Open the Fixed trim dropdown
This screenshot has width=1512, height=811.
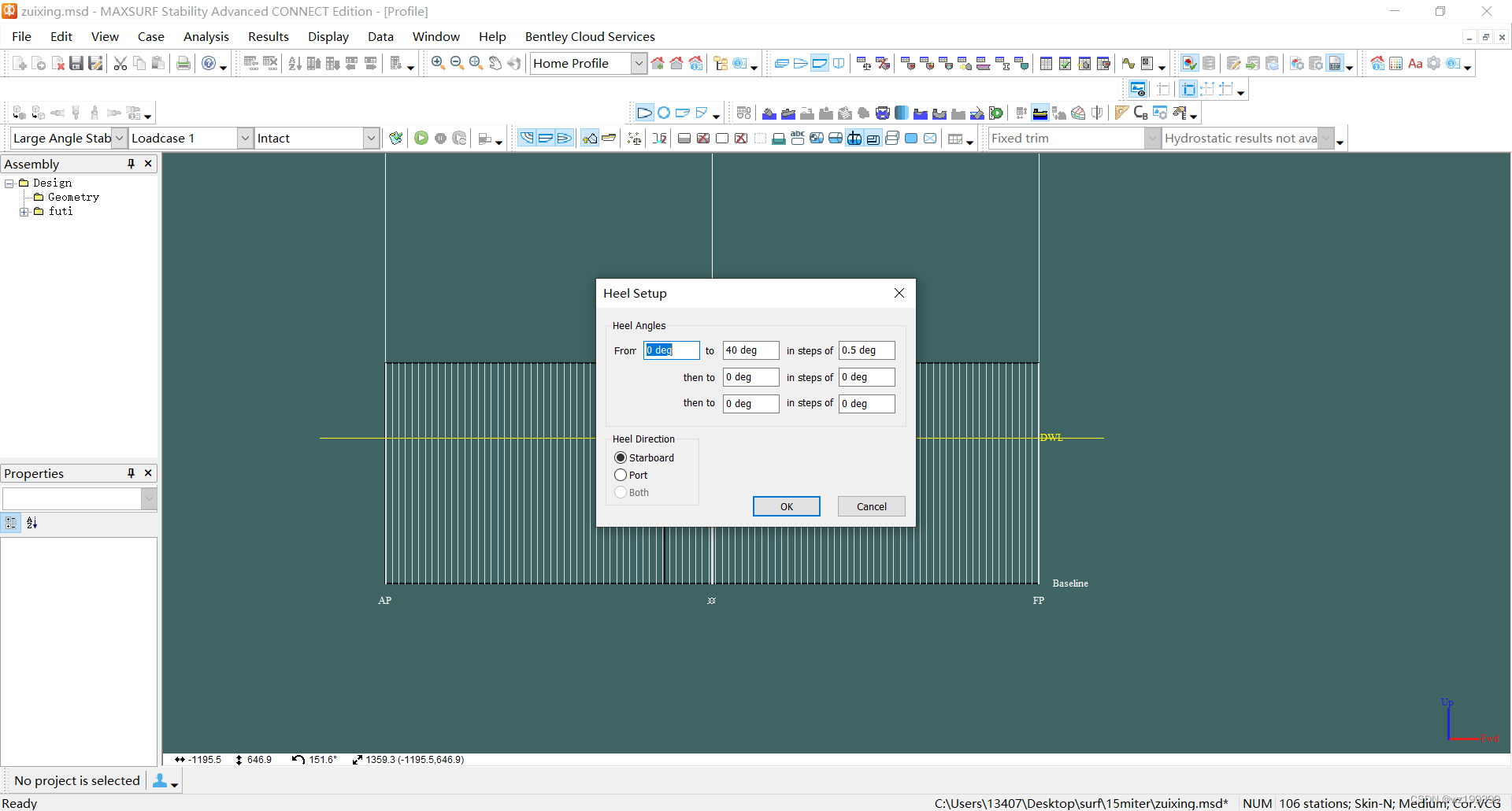coord(1152,139)
